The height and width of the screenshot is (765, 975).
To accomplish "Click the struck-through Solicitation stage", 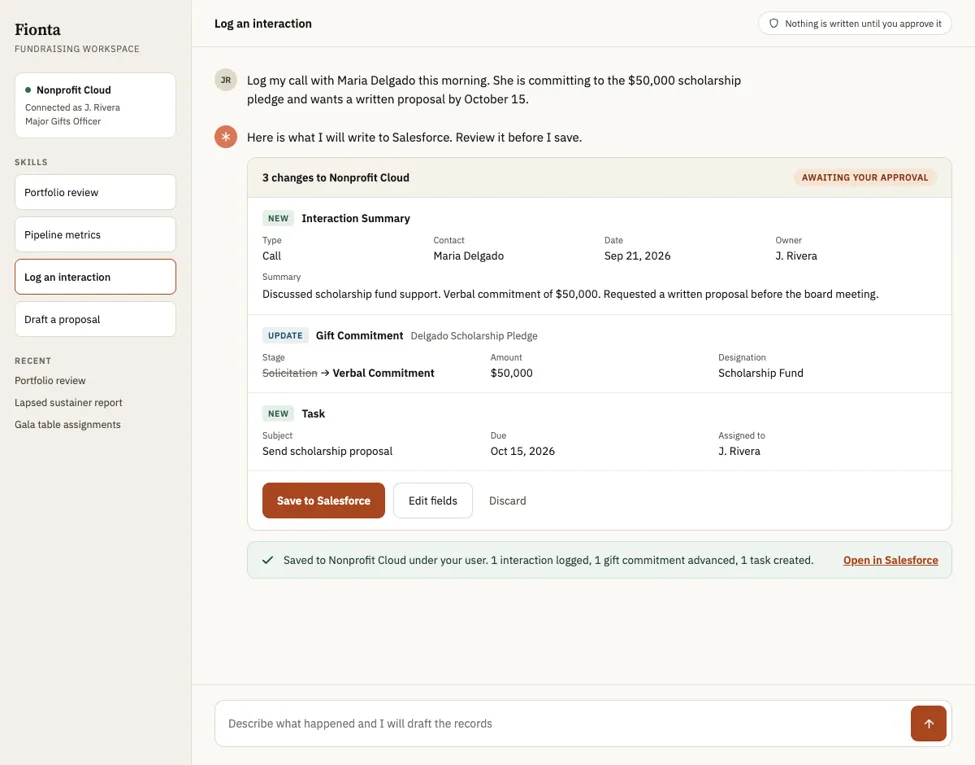I will 290,373.
